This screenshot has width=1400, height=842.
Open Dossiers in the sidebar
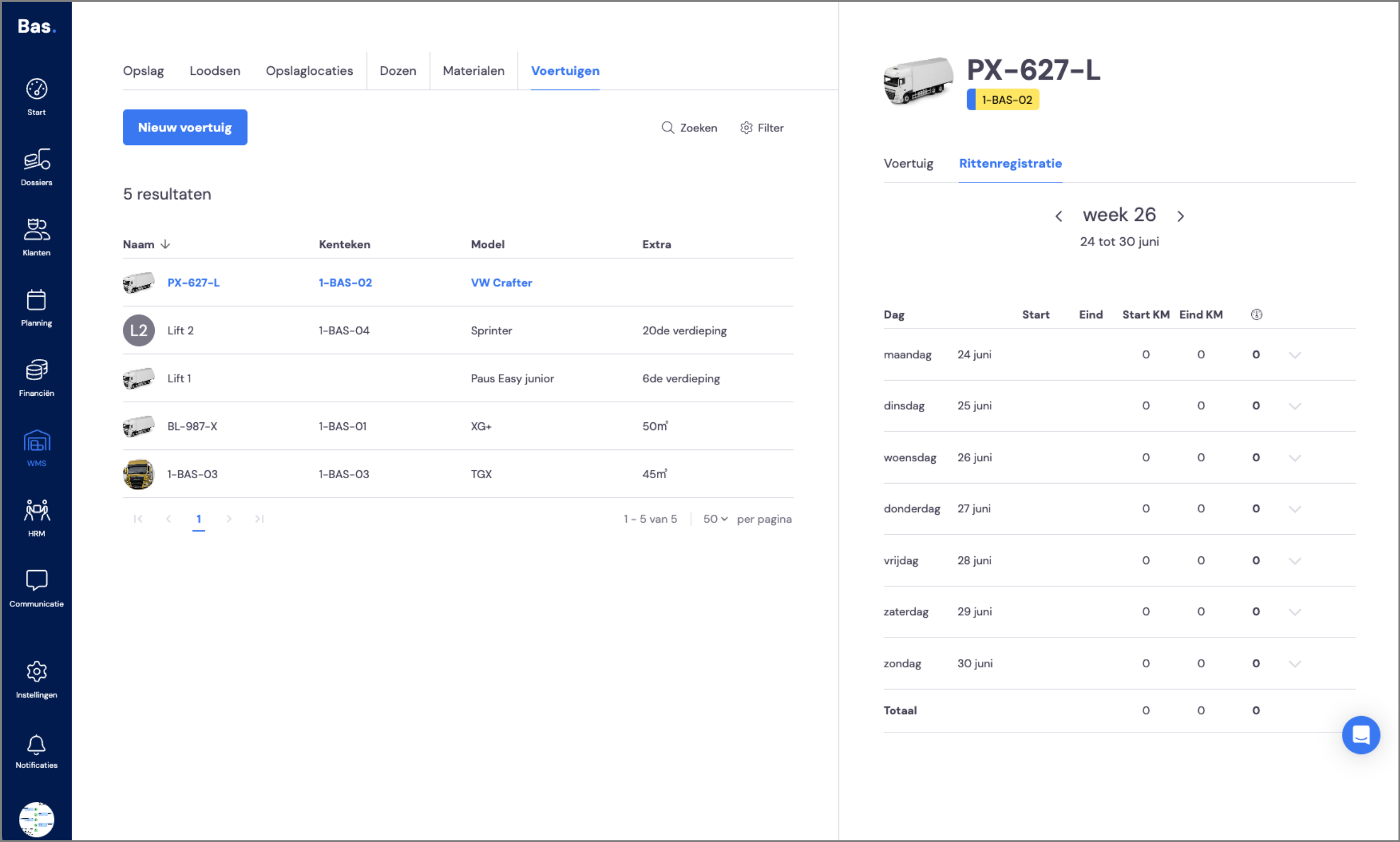pos(36,167)
